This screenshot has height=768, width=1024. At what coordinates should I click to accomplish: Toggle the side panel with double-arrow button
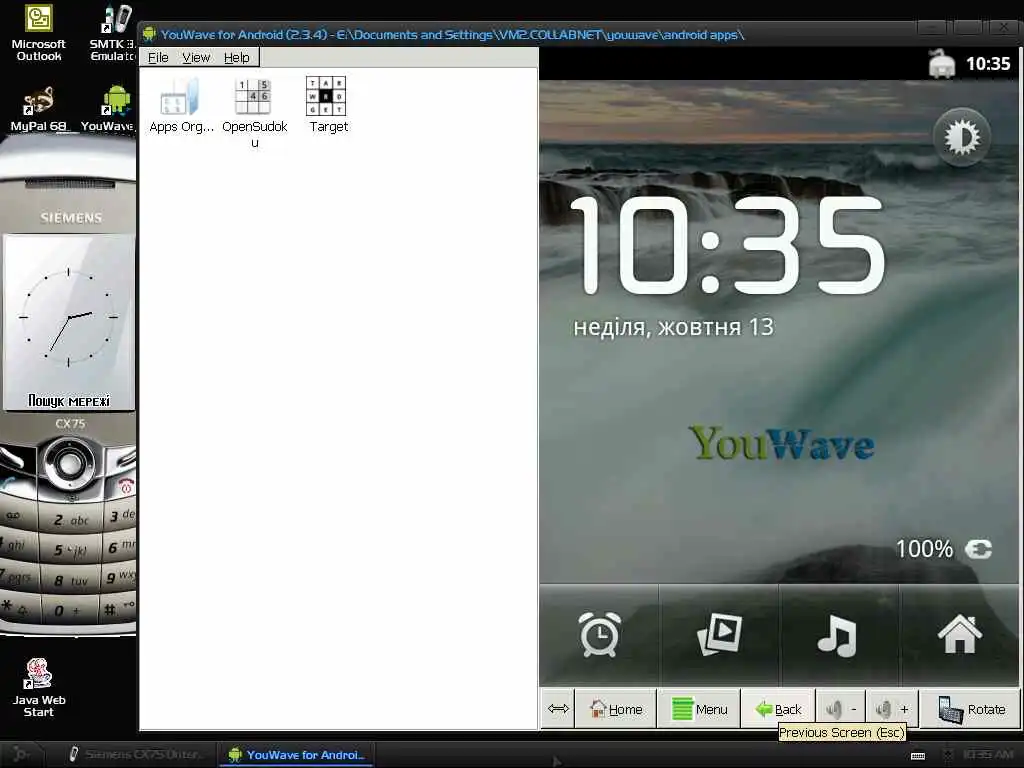point(558,709)
